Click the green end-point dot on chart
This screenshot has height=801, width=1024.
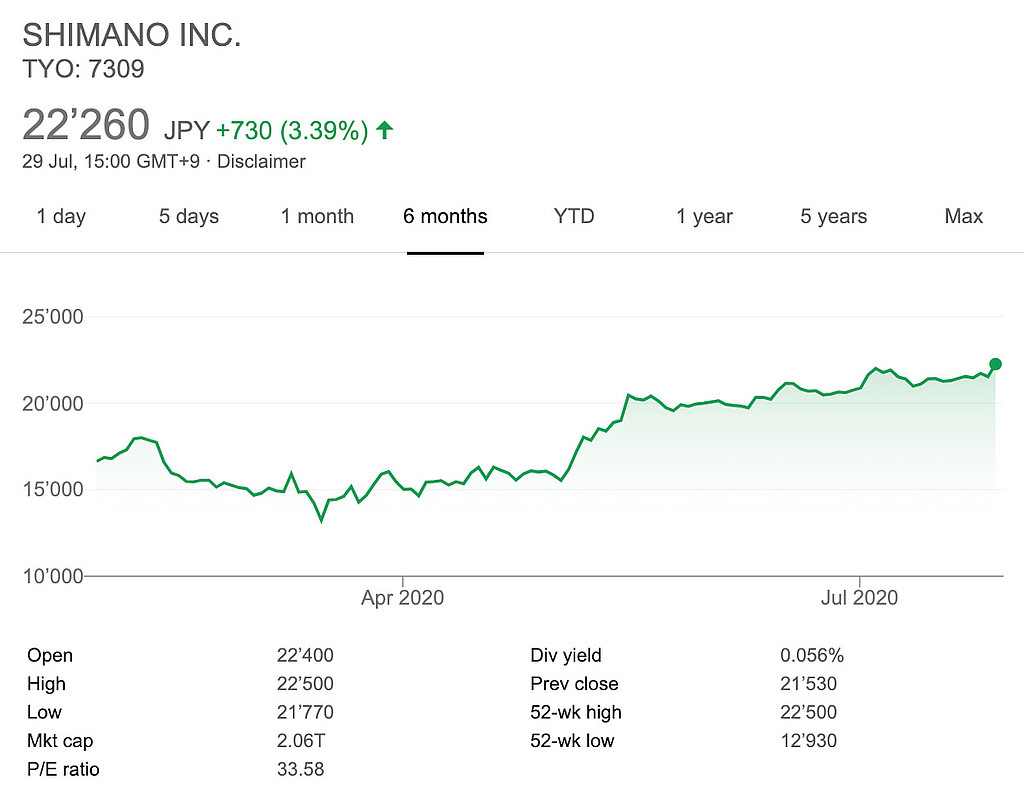point(995,364)
